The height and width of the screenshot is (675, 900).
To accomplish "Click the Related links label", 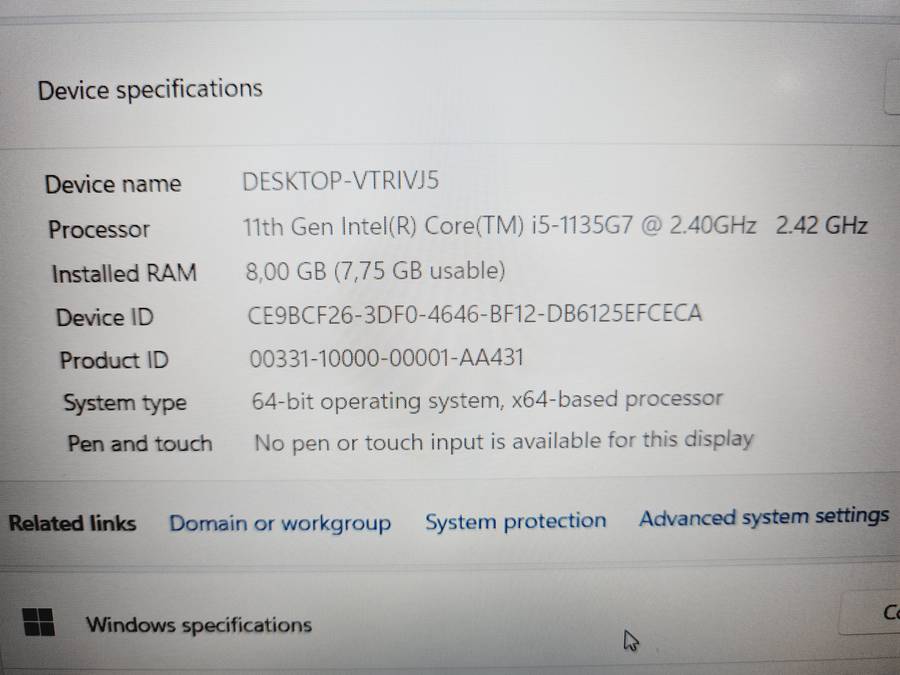I will pos(72,523).
